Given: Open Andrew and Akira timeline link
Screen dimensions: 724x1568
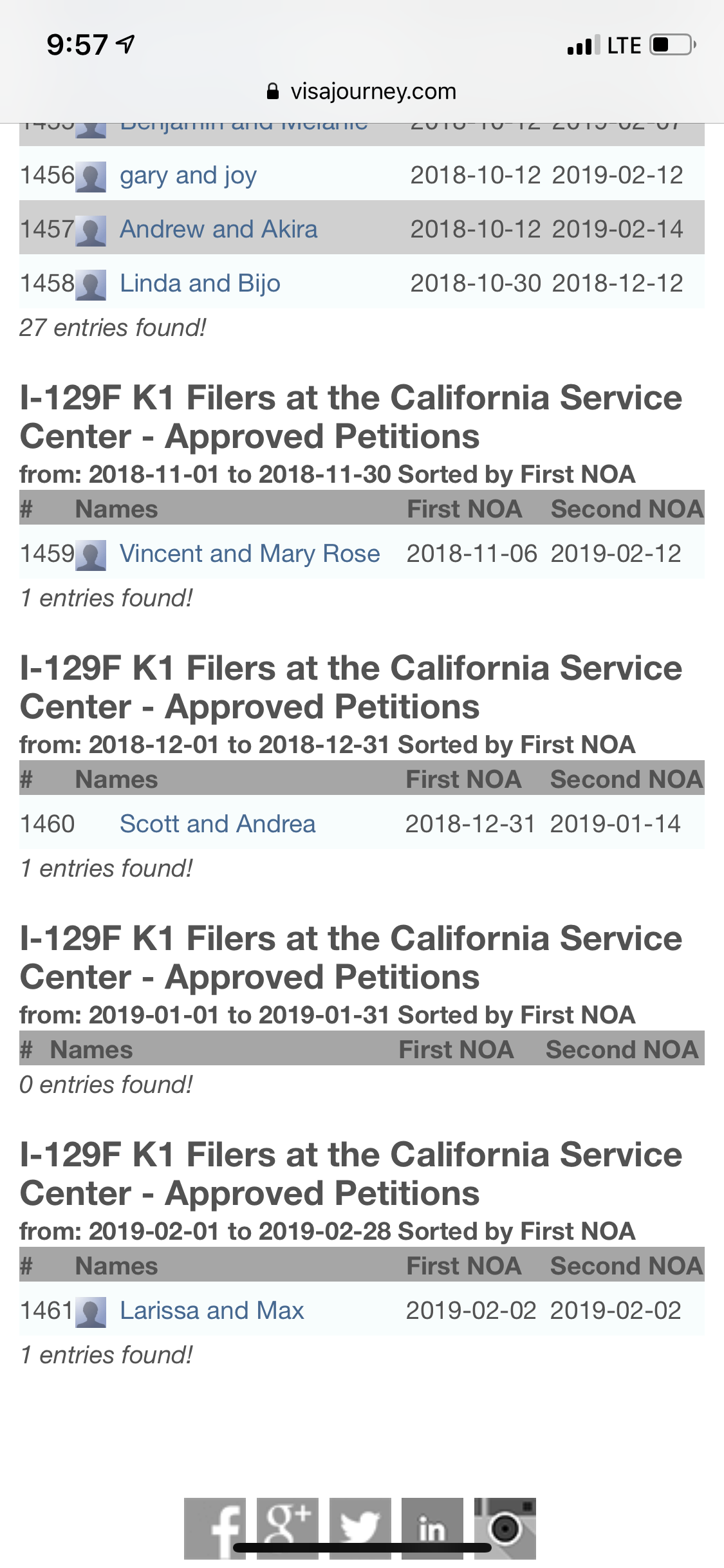Looking at the screenshot, I should pos(219,229).
